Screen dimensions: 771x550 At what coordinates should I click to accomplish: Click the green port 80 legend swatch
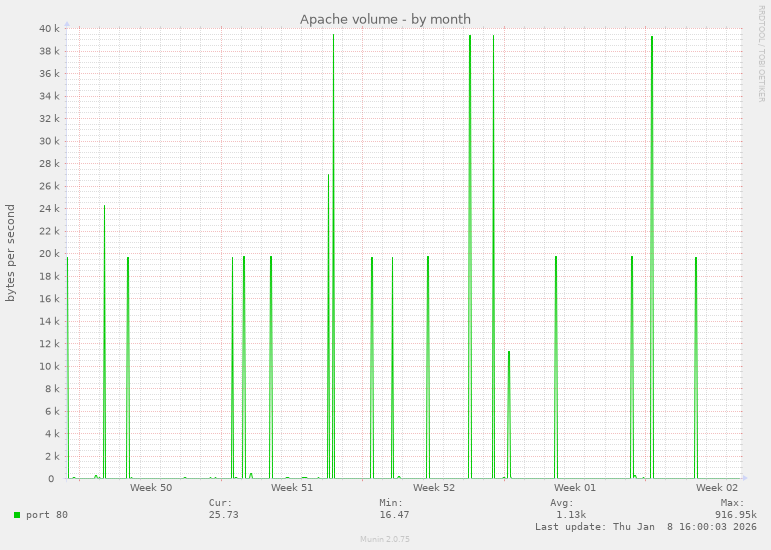[17, 515]
